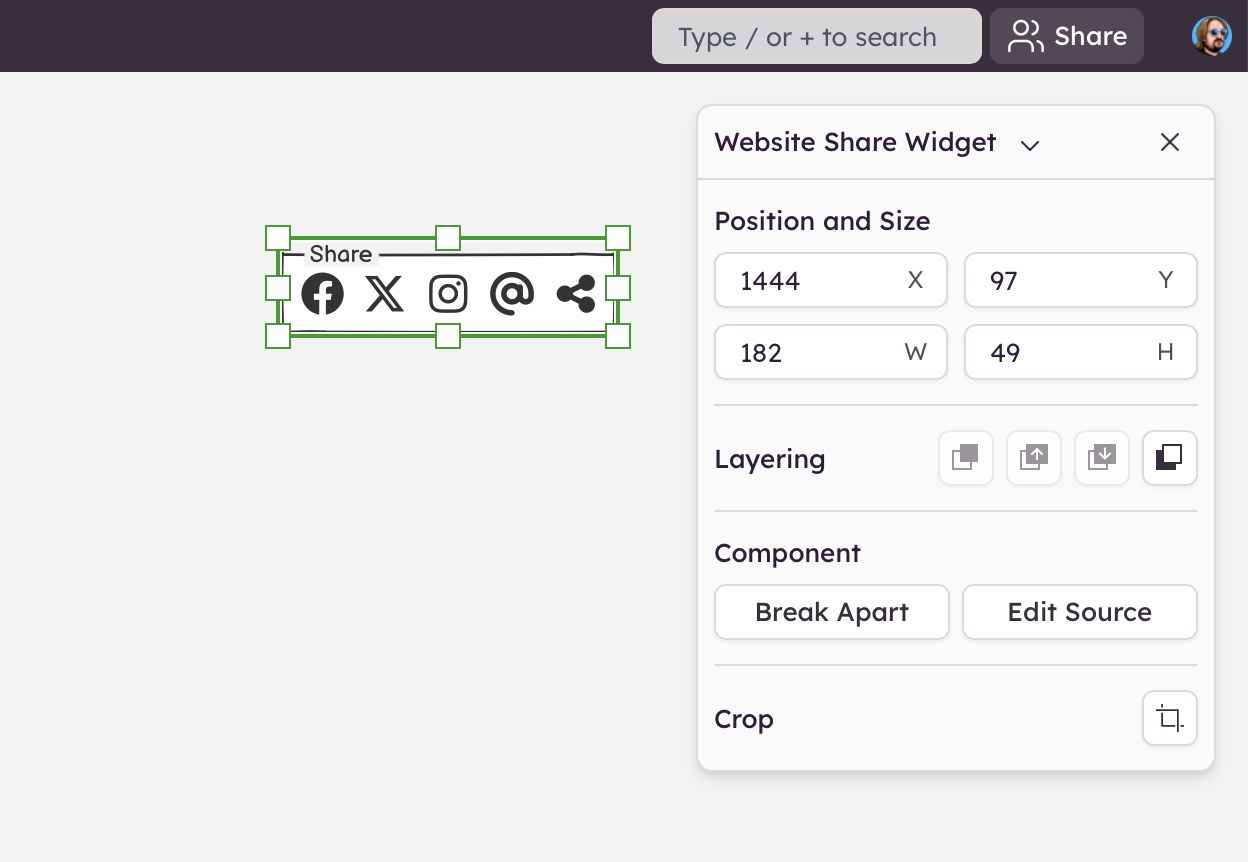Close the Website Share Widget panel

click(1170, 142)
